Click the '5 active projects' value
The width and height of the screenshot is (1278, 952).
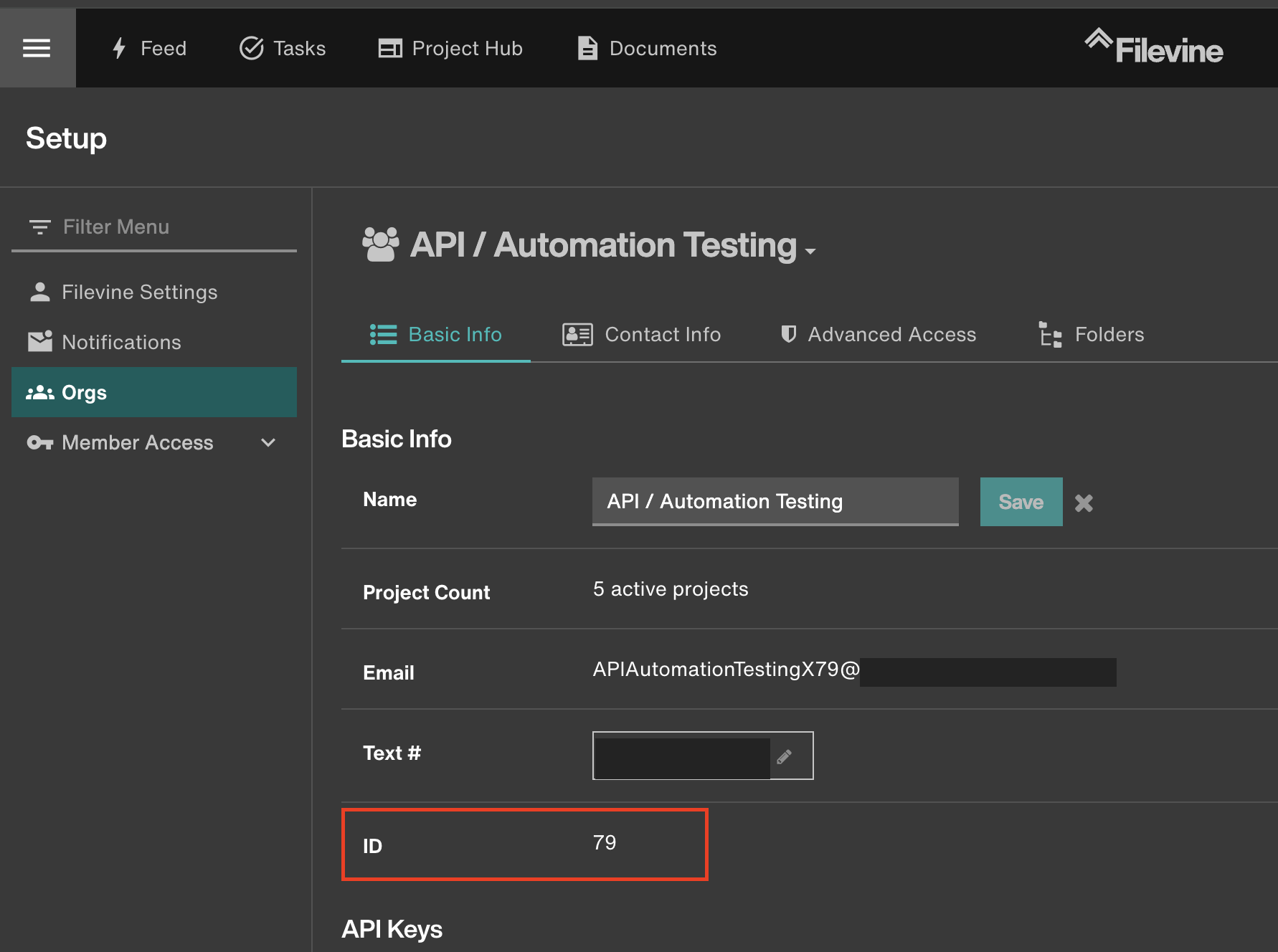pyautogui.click(x=671, y=589)
